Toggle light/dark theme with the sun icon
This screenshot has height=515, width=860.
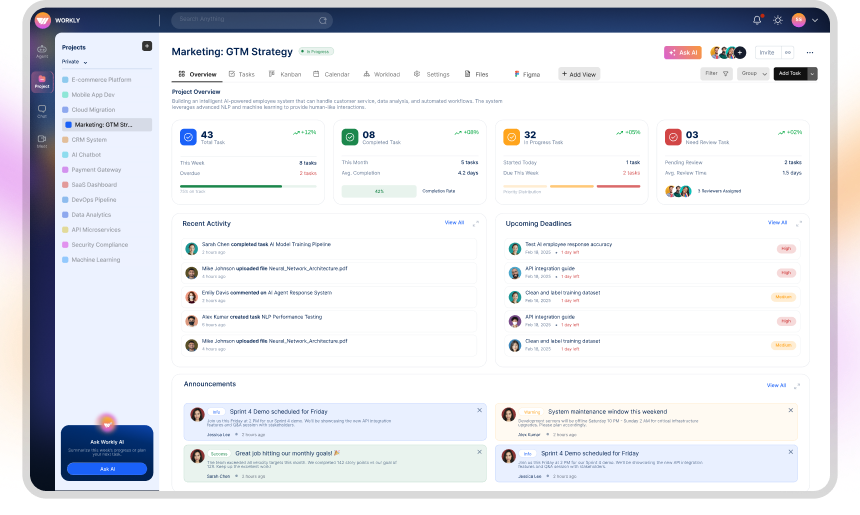pos(778,20)
